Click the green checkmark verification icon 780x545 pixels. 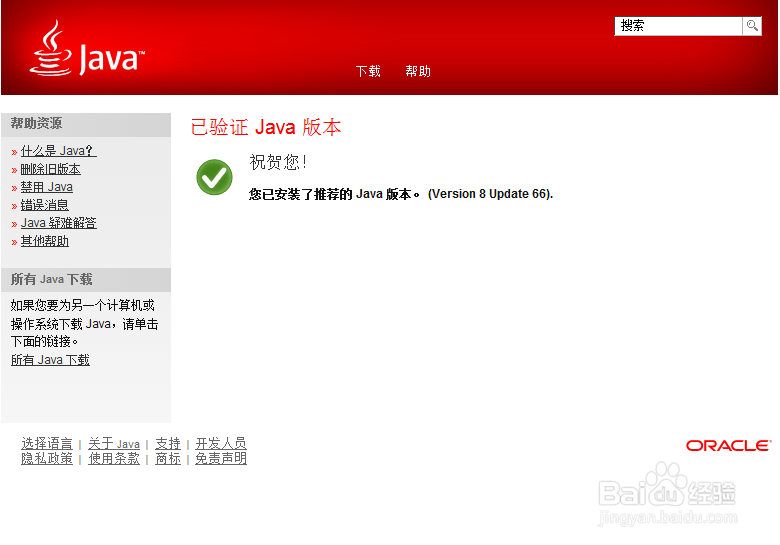point(214,177)
